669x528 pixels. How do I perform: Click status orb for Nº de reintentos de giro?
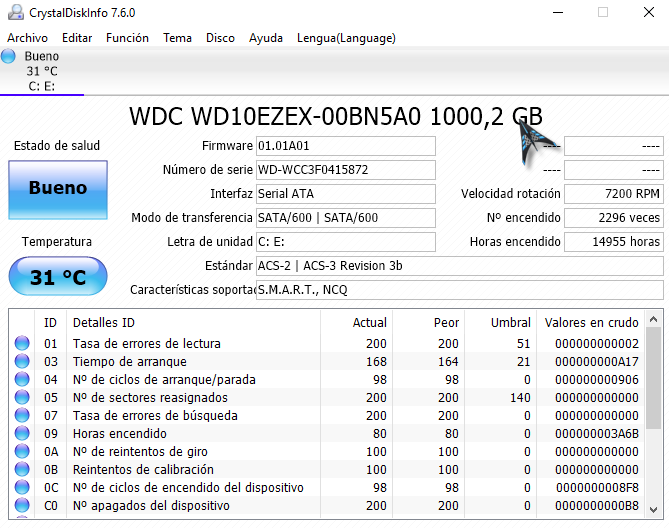point(22,451)
